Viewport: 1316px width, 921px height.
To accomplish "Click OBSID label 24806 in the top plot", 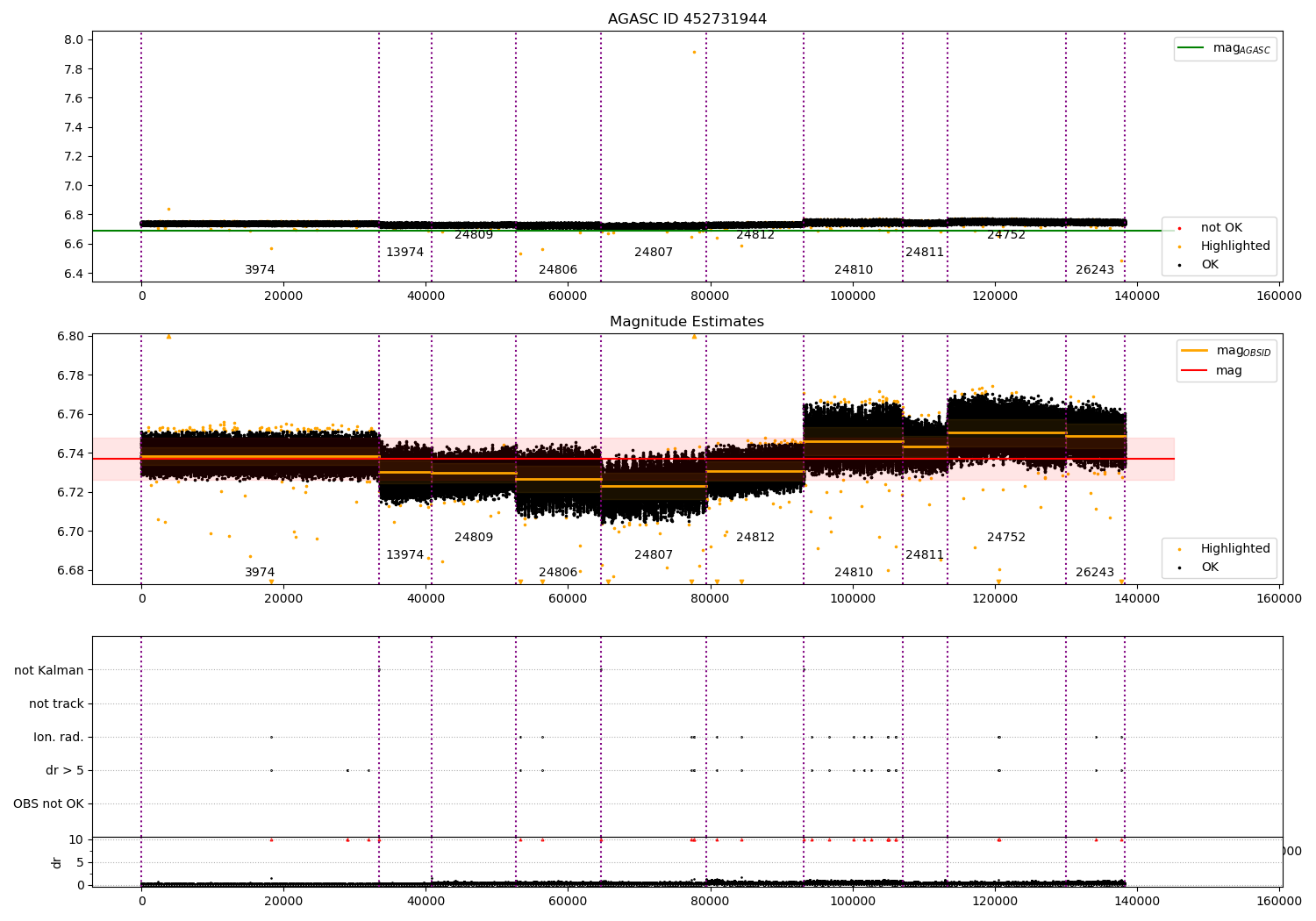I will 558,270.
